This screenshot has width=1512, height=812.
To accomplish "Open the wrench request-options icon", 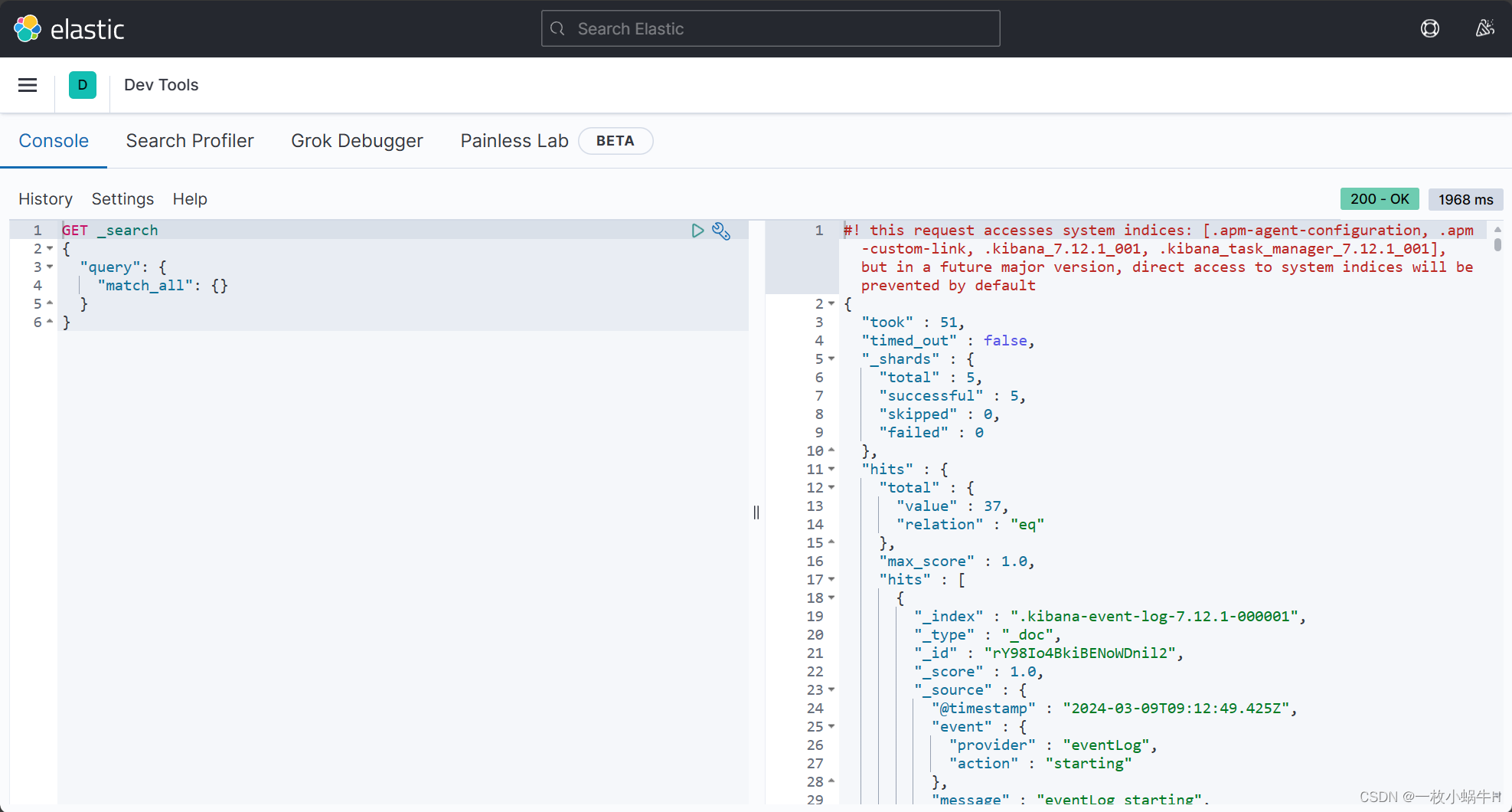I will tap(720, 231).
